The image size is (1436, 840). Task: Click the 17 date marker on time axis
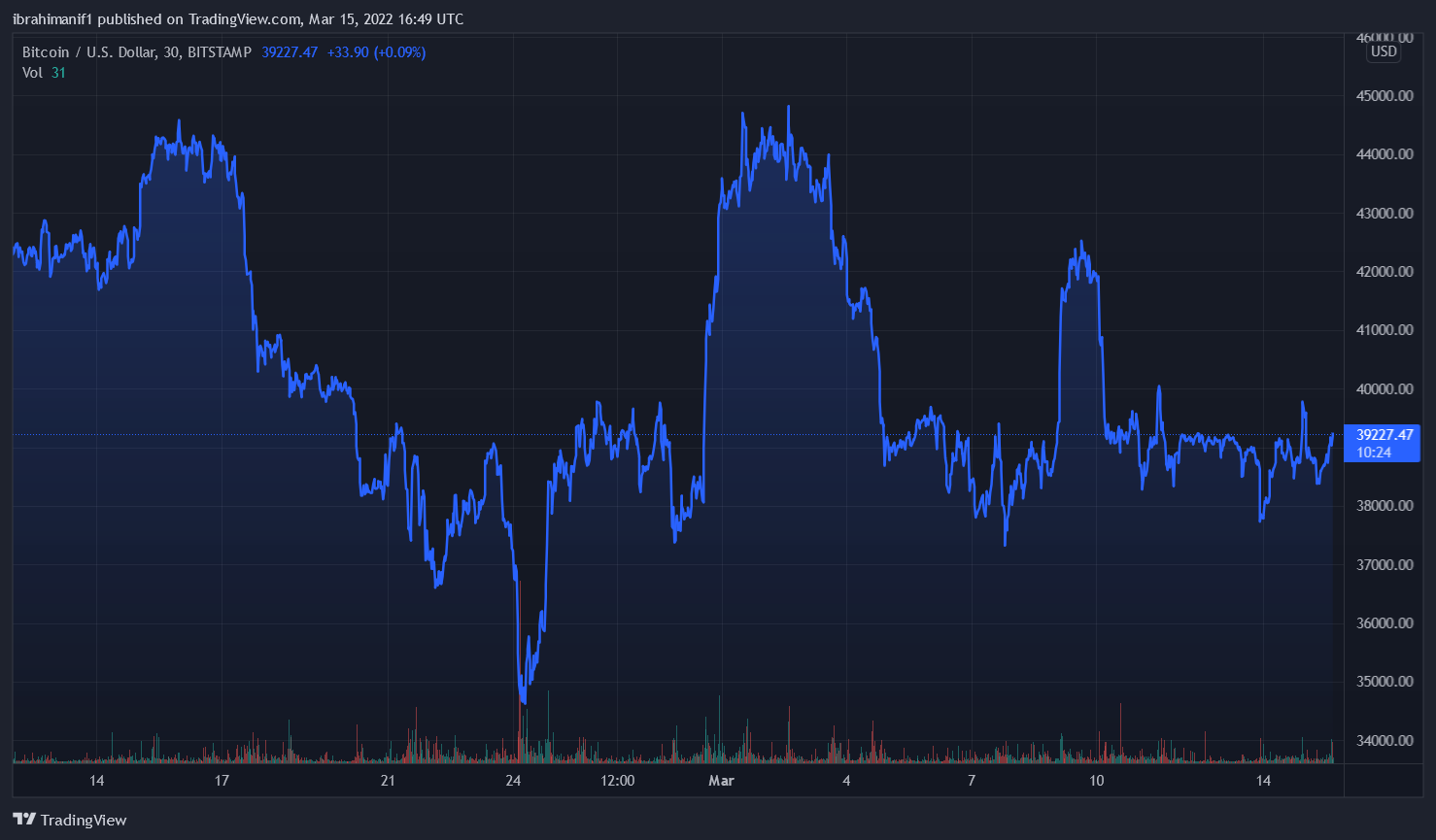tap(222, 781)
